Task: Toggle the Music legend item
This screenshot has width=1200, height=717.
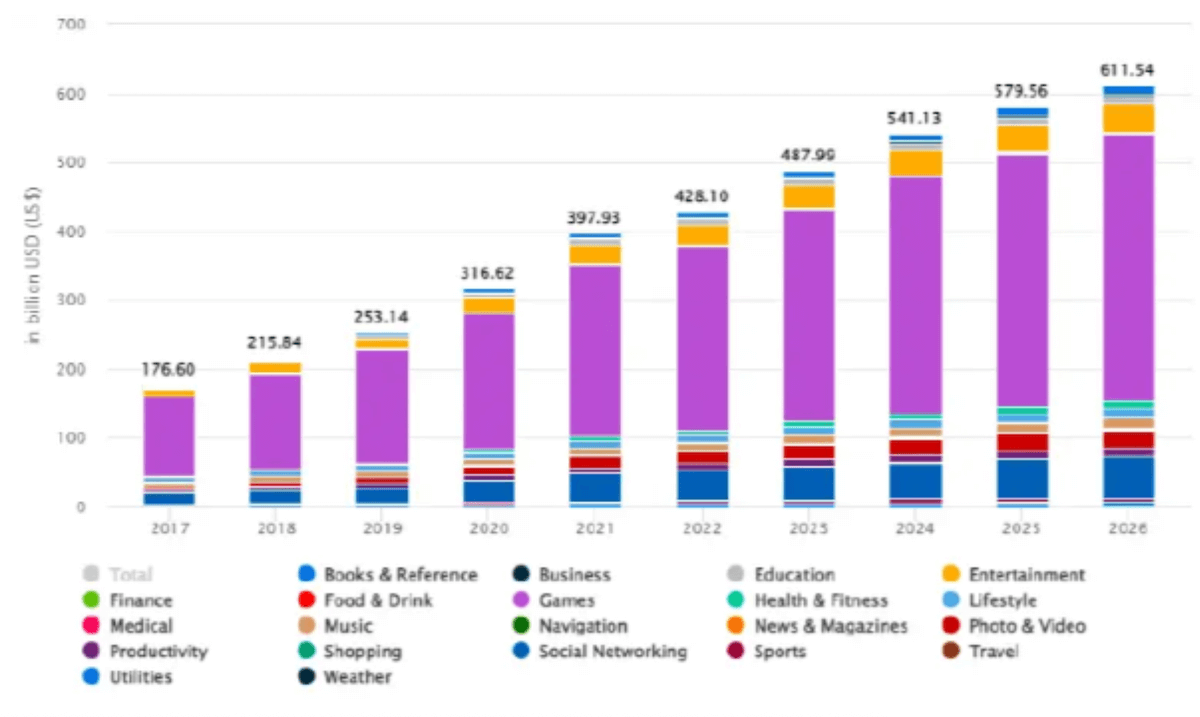Action: [x=347, y=627]
